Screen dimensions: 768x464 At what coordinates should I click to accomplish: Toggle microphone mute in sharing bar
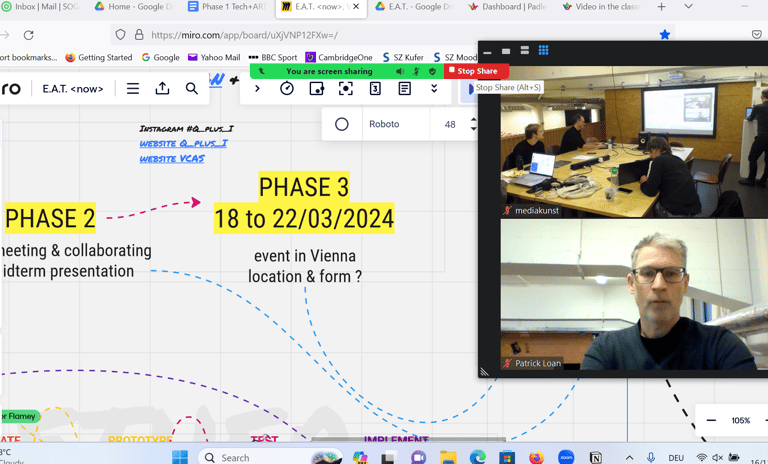click(416, 71)
